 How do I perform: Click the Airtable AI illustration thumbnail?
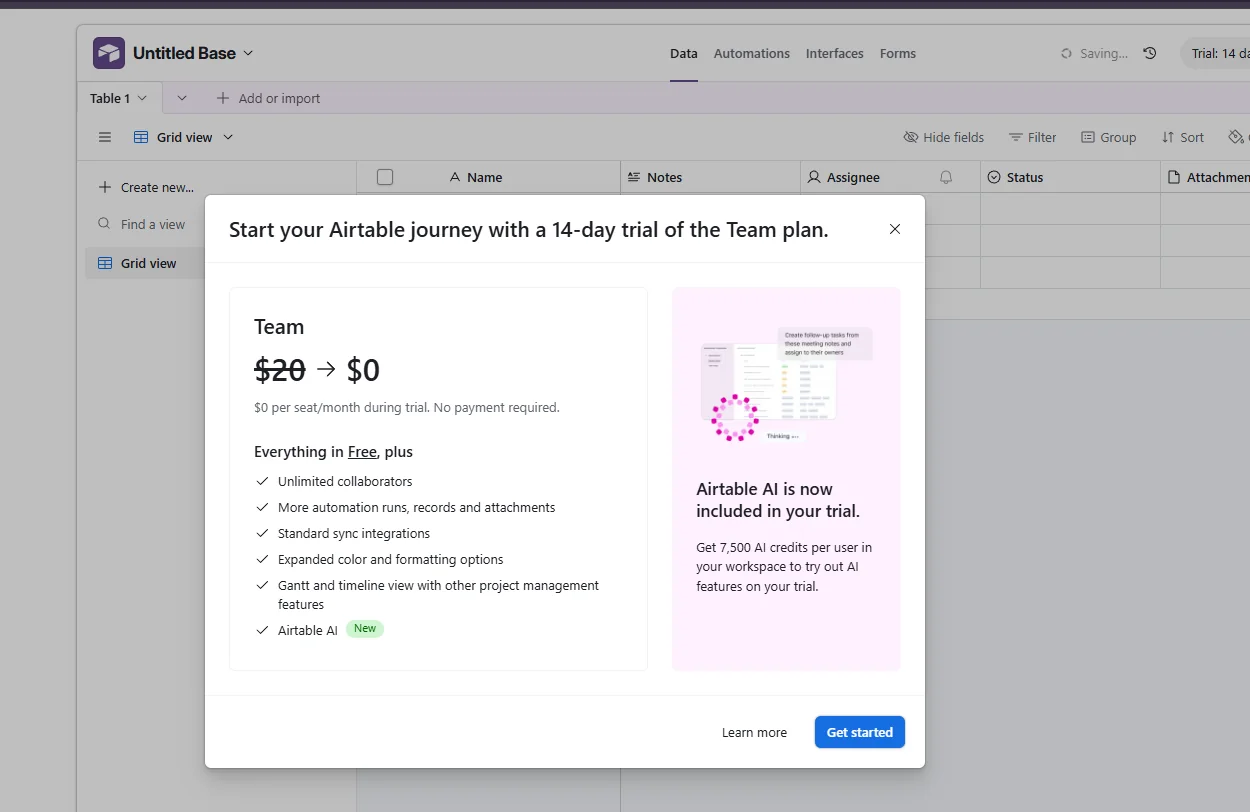tap(786, 384)
